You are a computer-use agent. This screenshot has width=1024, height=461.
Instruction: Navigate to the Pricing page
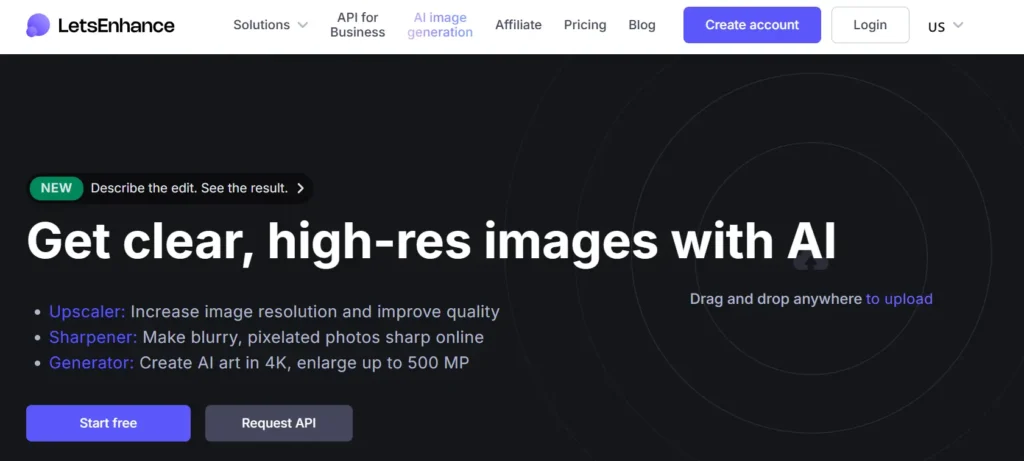pyautogui.click(x=585, y=25)
